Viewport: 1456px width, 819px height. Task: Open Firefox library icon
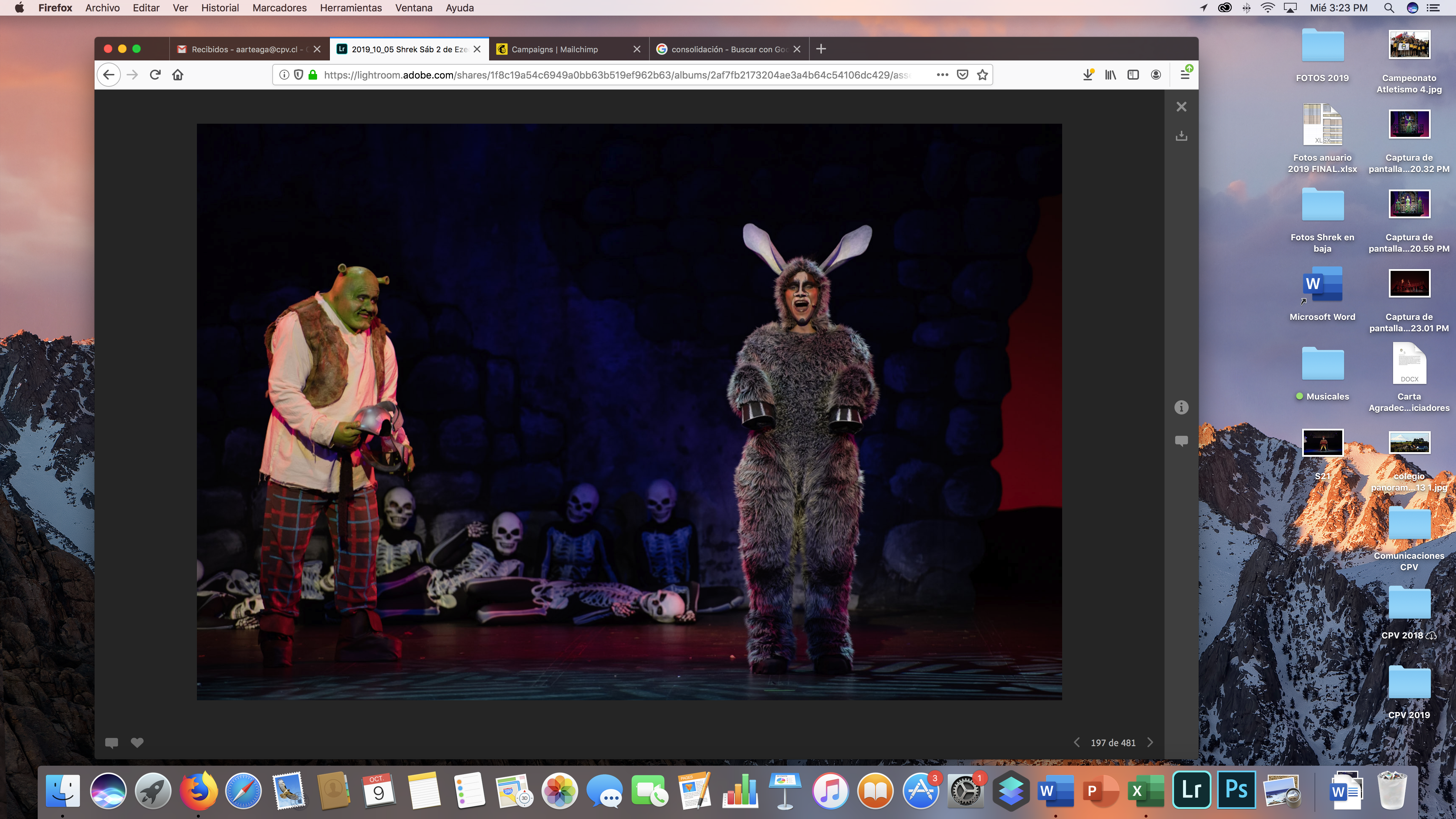(1110, 75)
